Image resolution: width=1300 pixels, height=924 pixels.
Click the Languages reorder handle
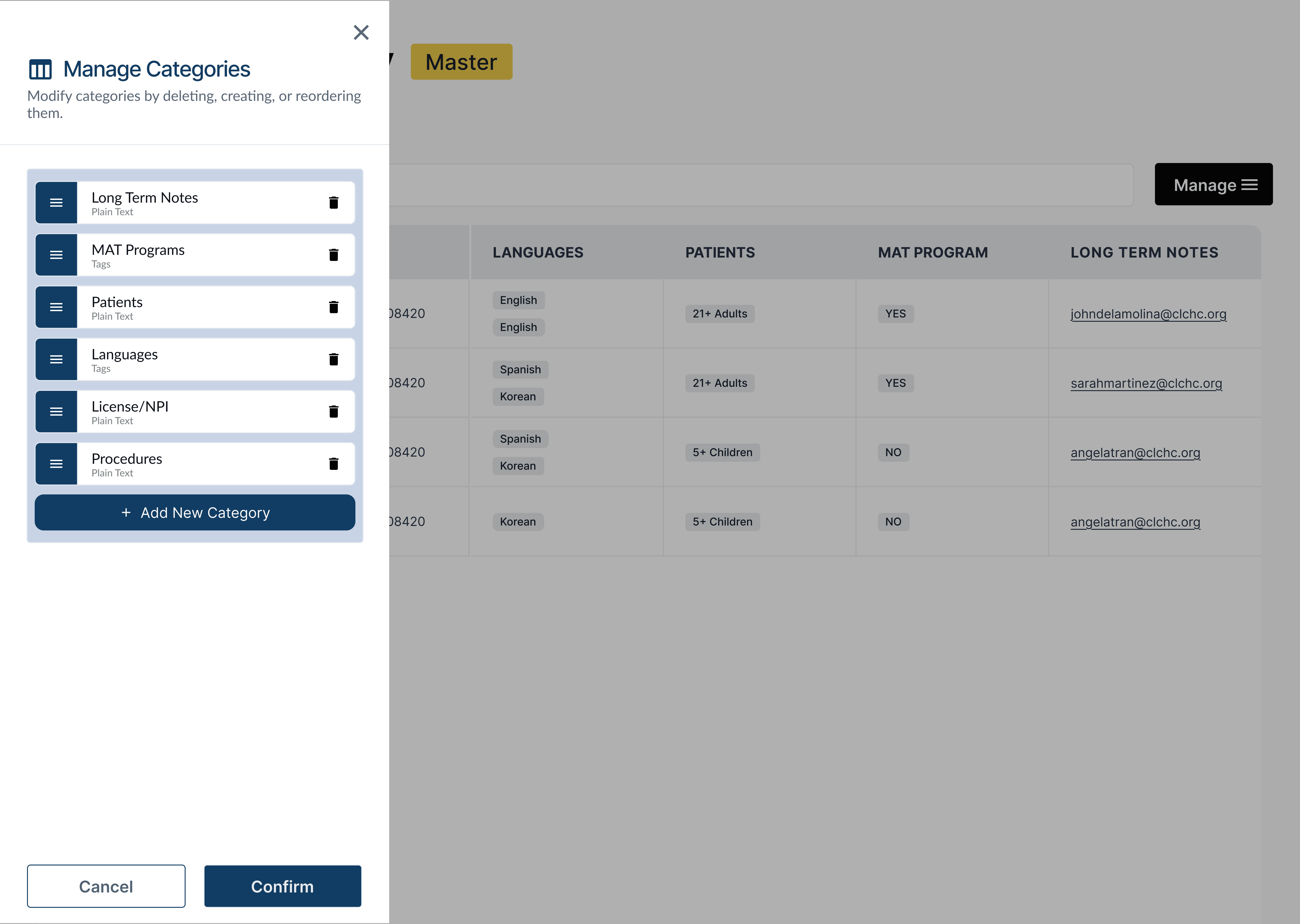(56, 359)
